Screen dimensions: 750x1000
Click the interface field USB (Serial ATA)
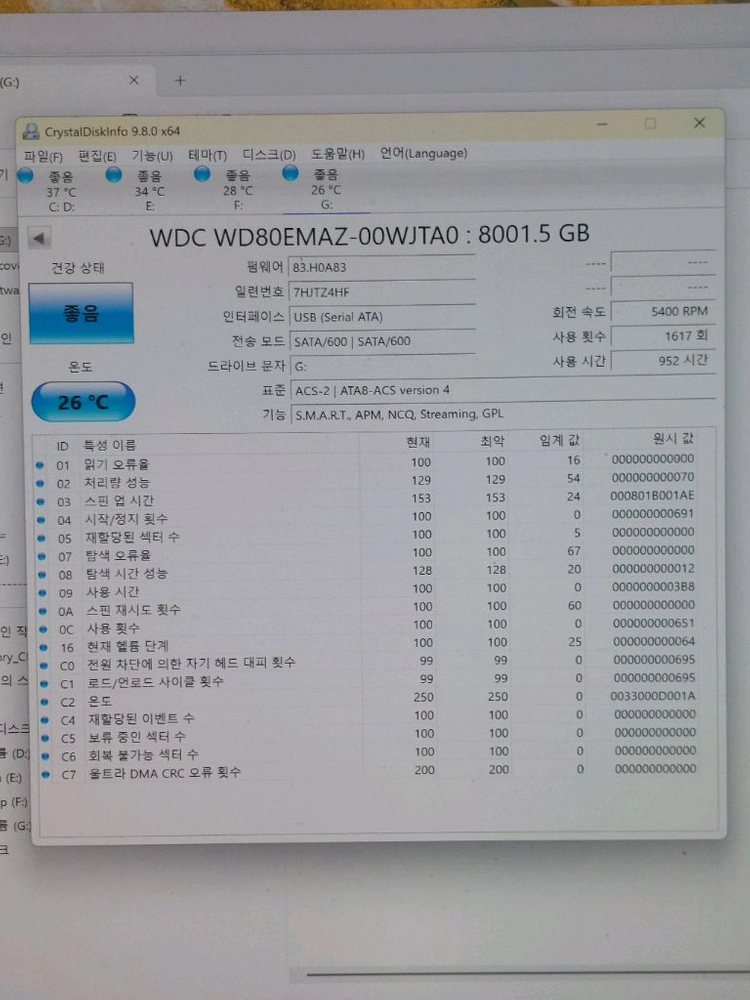click(381, 316)
